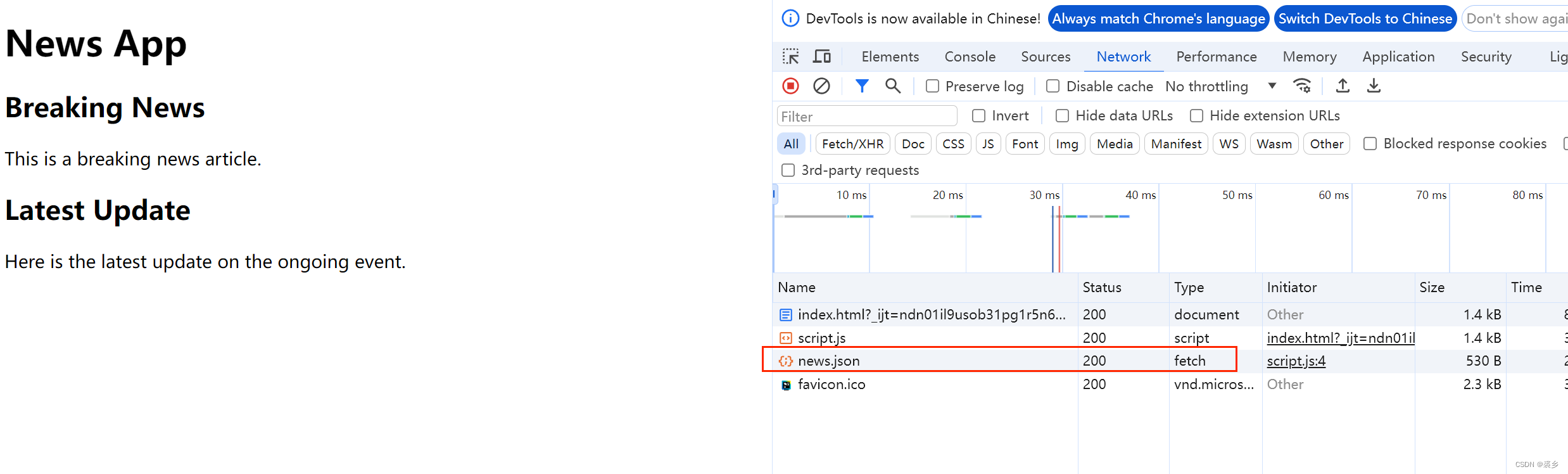Enable Disable cache checkbox
This screenshot has height=474, width=1568.
click(1053, 86)
